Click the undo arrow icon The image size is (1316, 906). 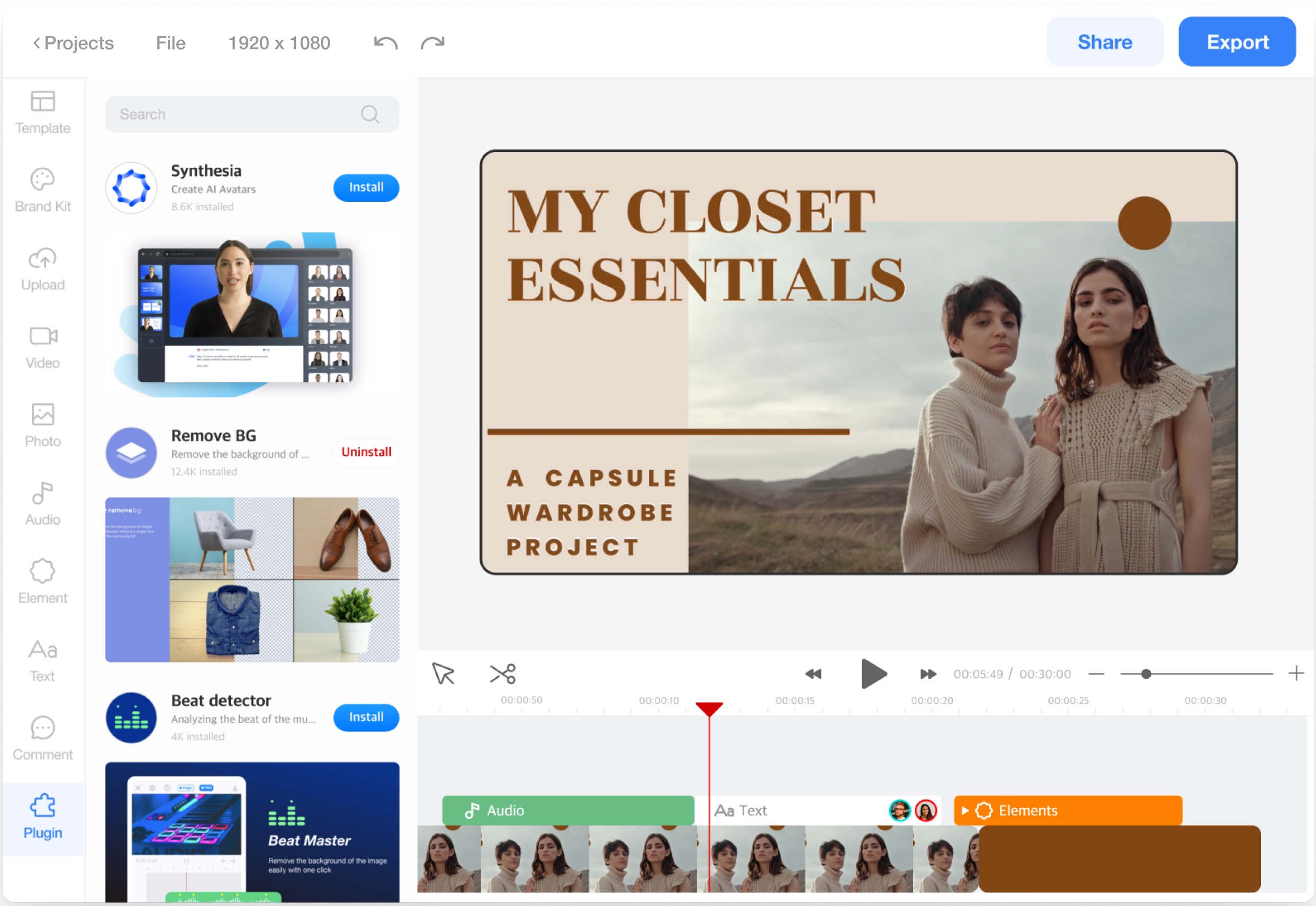pyautogui.click(x=386, y=43)
